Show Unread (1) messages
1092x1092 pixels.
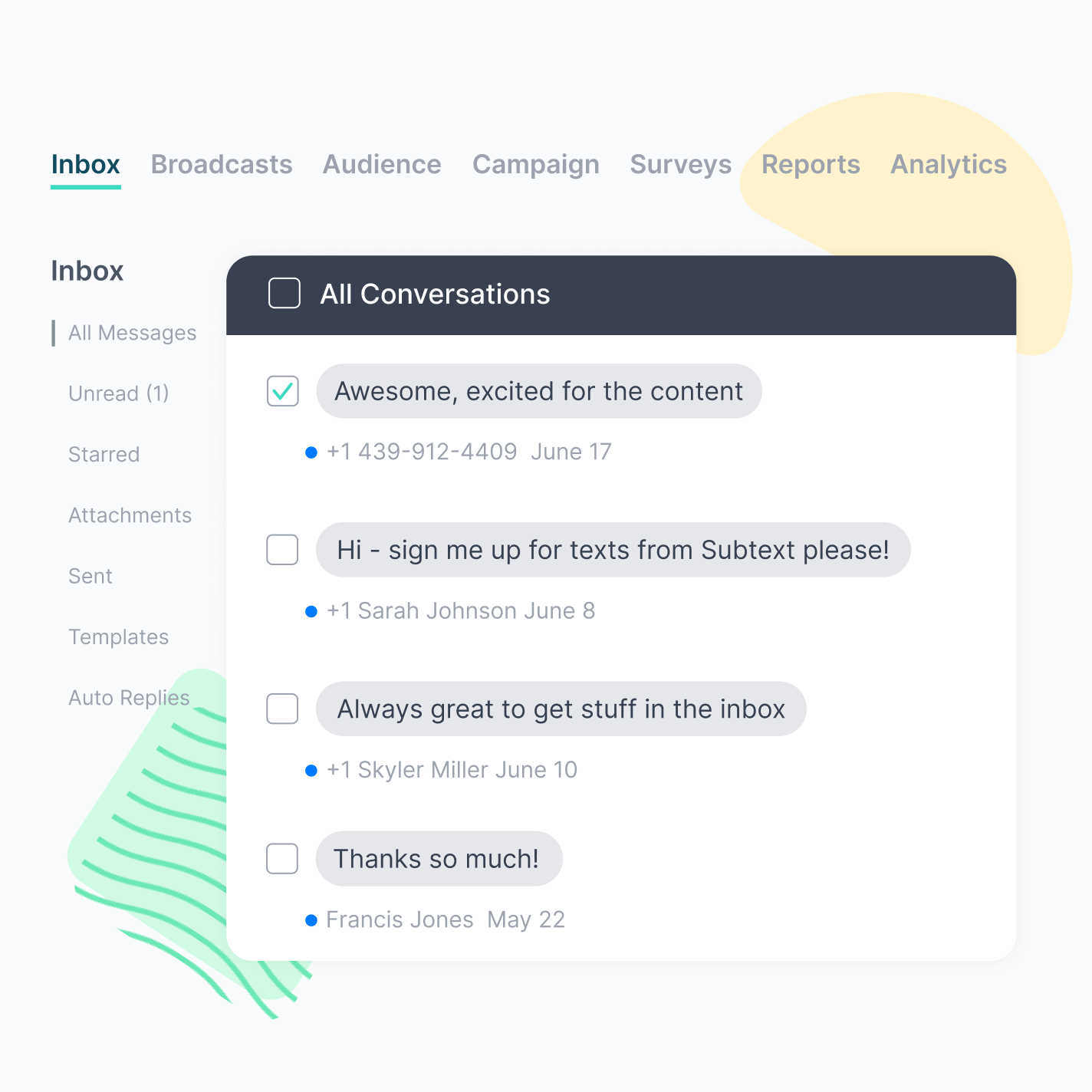pos(118,393)
